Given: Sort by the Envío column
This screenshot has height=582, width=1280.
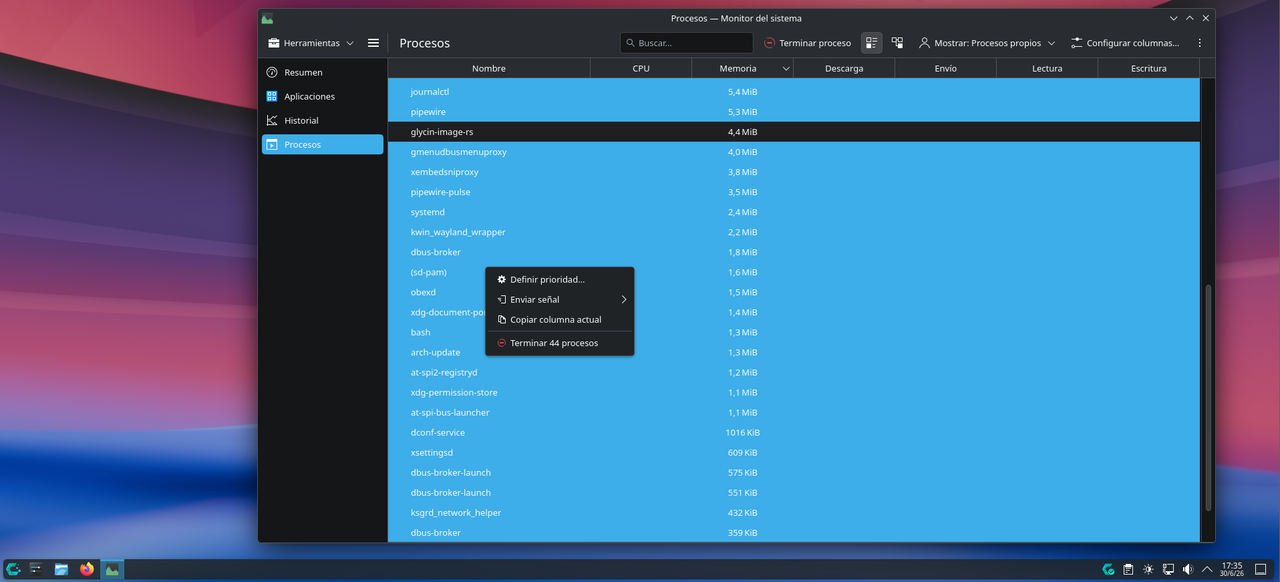Looking at the screenshot, I should pyautogui.click(x=945, y=68).
